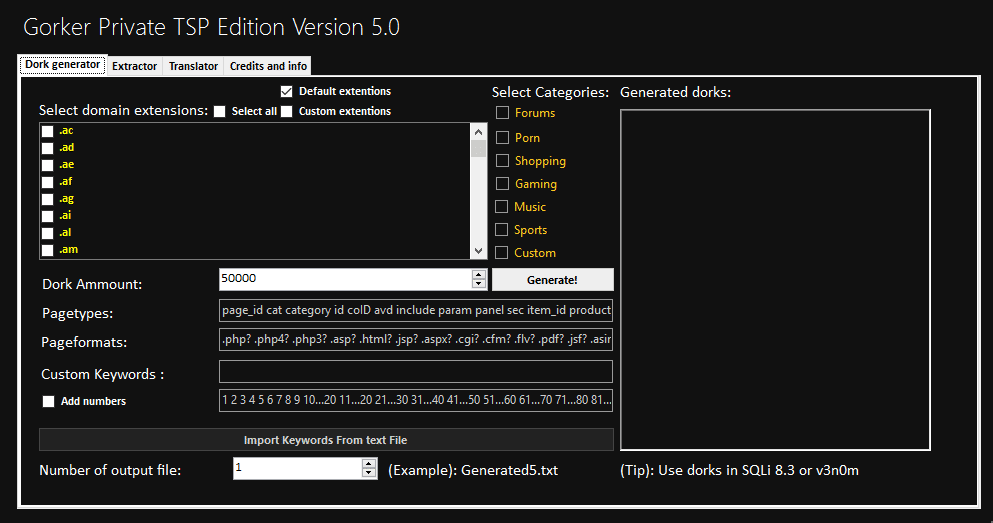The width and height of the screenshot is (993, 523).
Task: Click Import Keywords From text File button
Action: (326, 440)
